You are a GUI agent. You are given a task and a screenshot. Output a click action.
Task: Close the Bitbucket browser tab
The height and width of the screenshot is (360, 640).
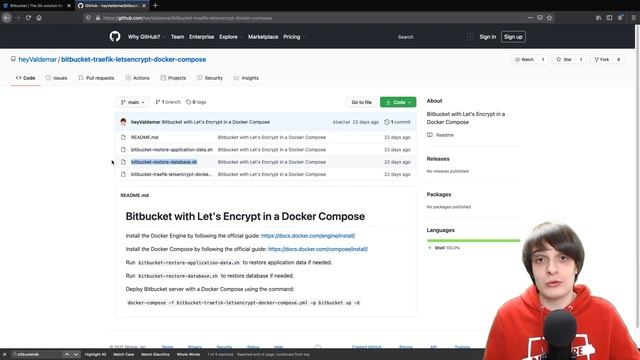click(x=69, y=6)
